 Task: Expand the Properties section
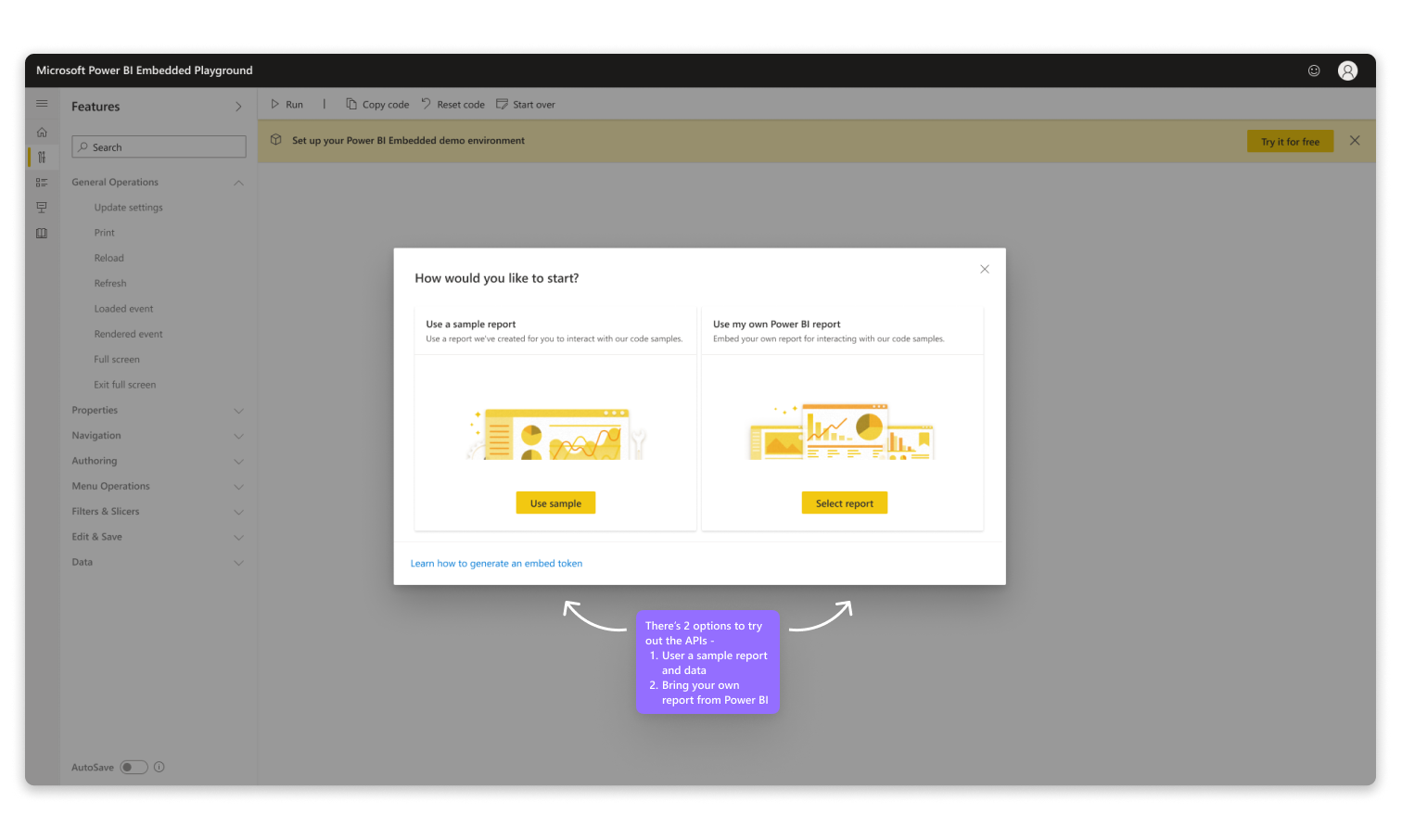pyautogui.click(x=238, y=411)
